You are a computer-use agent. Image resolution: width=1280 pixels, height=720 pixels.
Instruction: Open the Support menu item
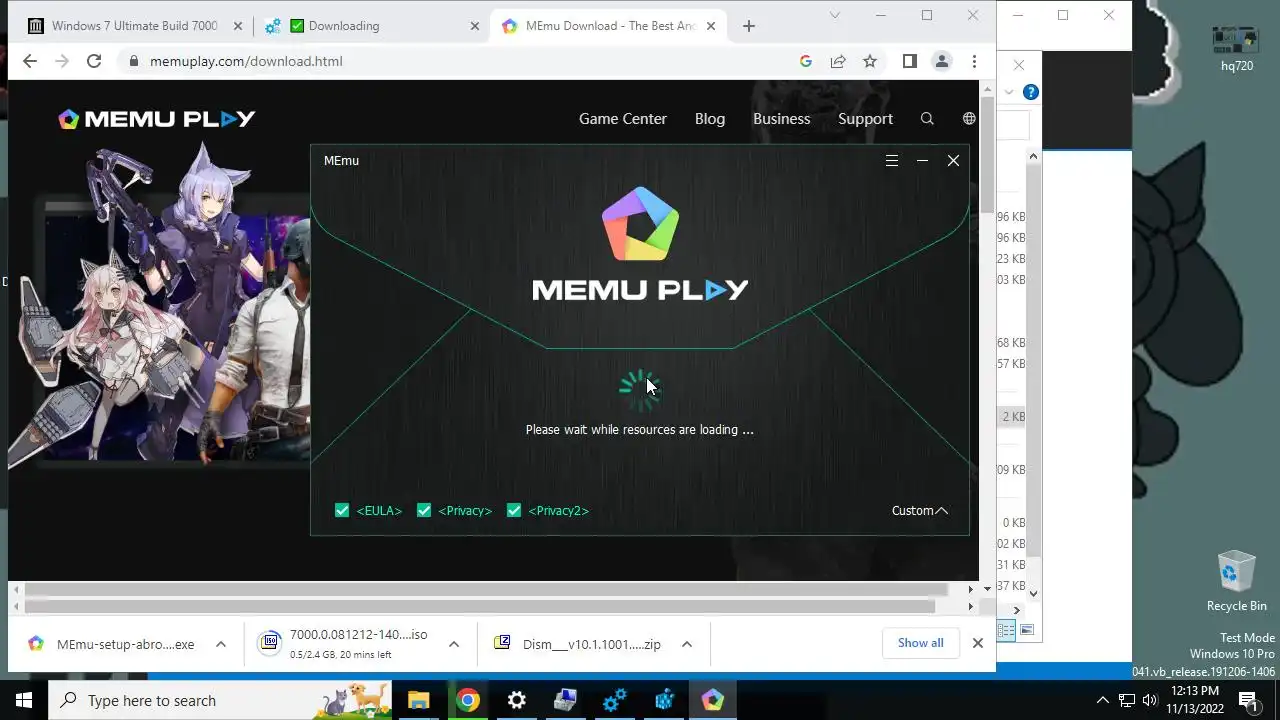pos(865,118)
